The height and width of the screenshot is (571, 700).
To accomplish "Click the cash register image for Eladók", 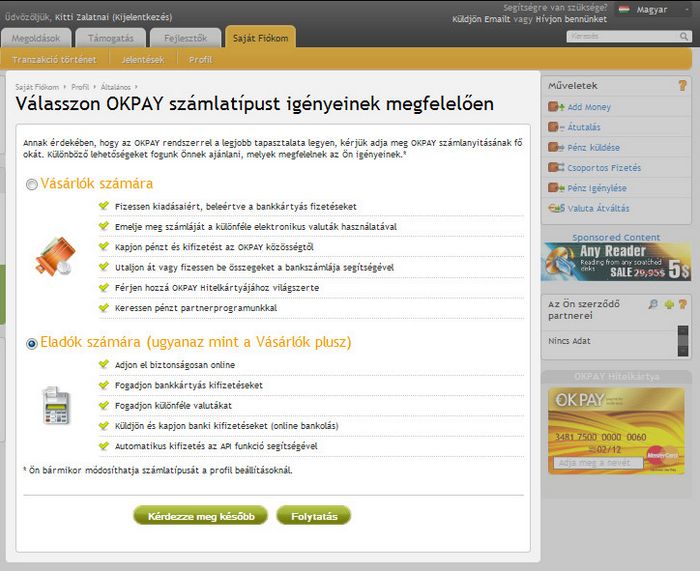I will pos(56,405).
